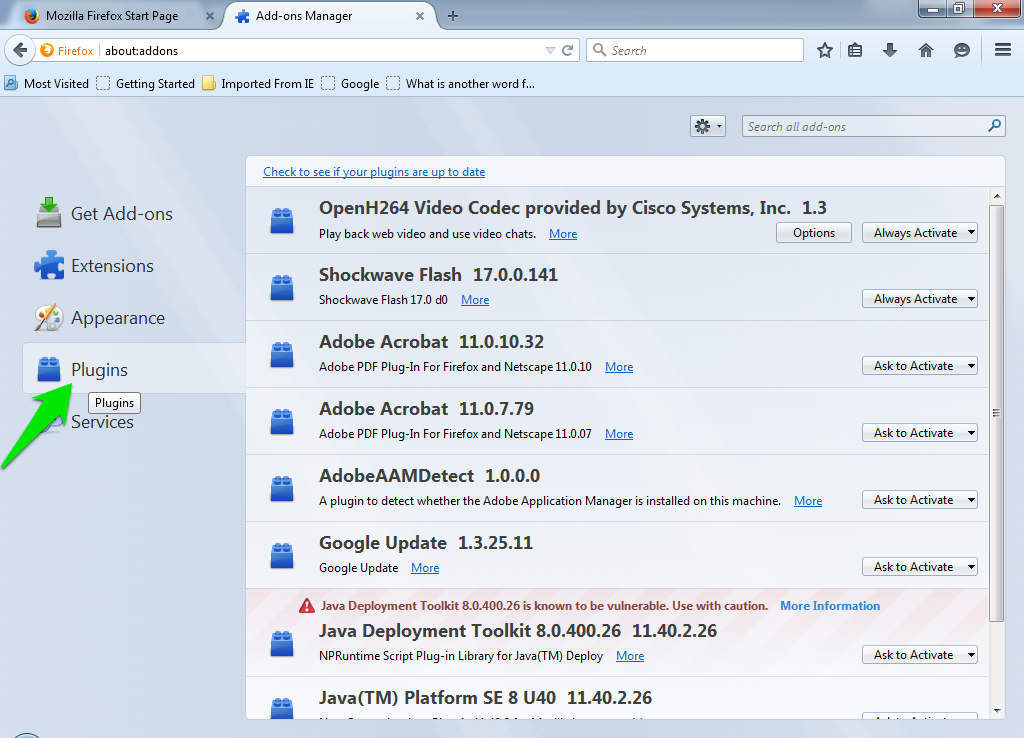The height and width of the screenshot is (738, 1024).
Task: Click More Information link for Java warning
Action: (830, 605)
